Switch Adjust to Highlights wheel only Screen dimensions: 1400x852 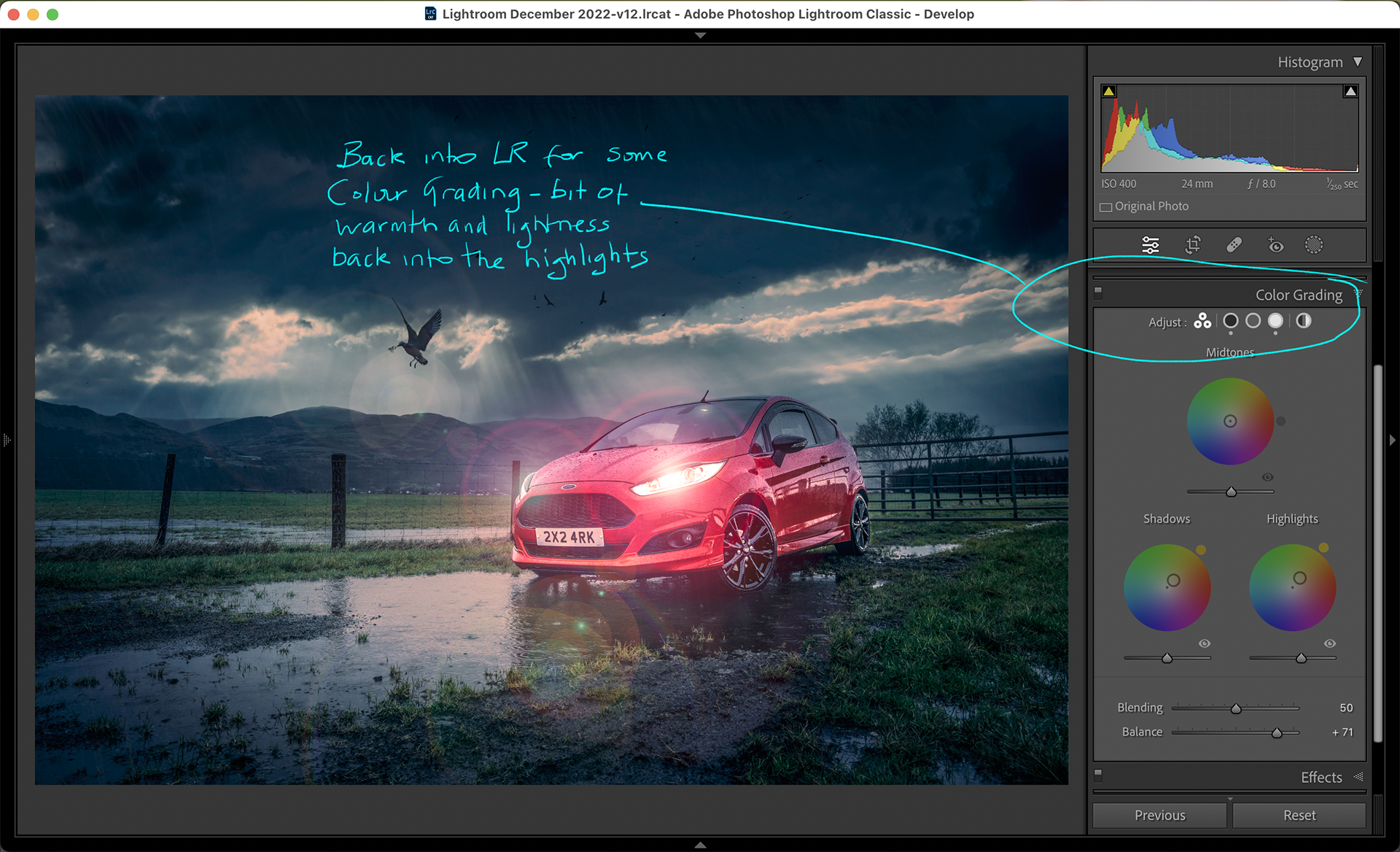pos(1275,321)
